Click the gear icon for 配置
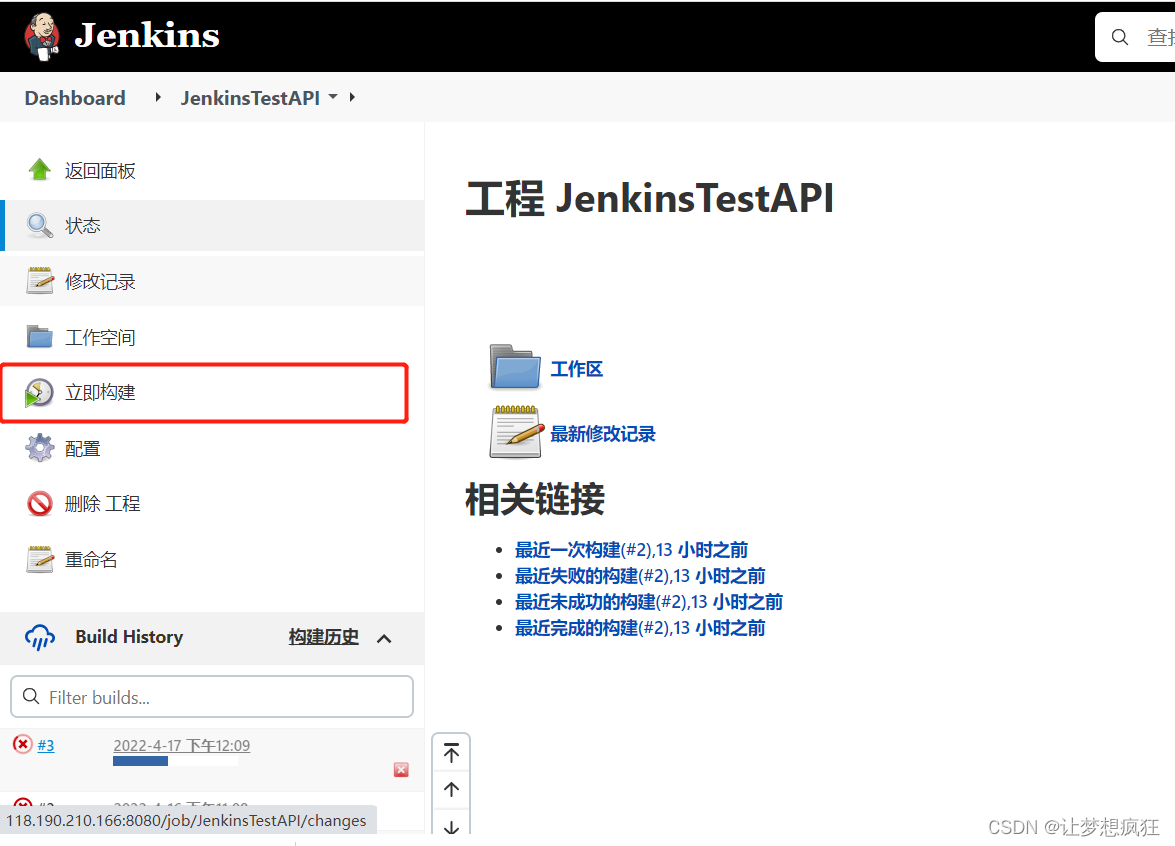The width and height of the screenshot is (1175, 846). (x=40, y=448)
